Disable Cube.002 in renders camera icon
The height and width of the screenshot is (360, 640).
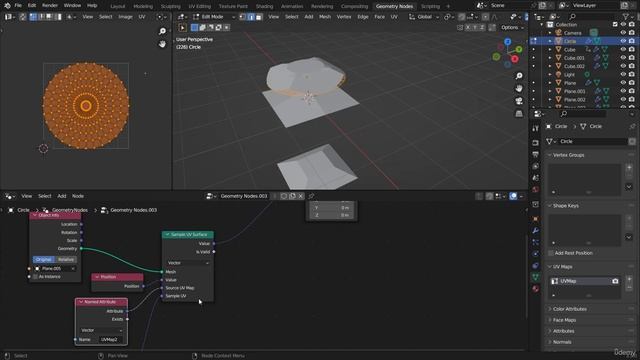(x=632, y=66)
